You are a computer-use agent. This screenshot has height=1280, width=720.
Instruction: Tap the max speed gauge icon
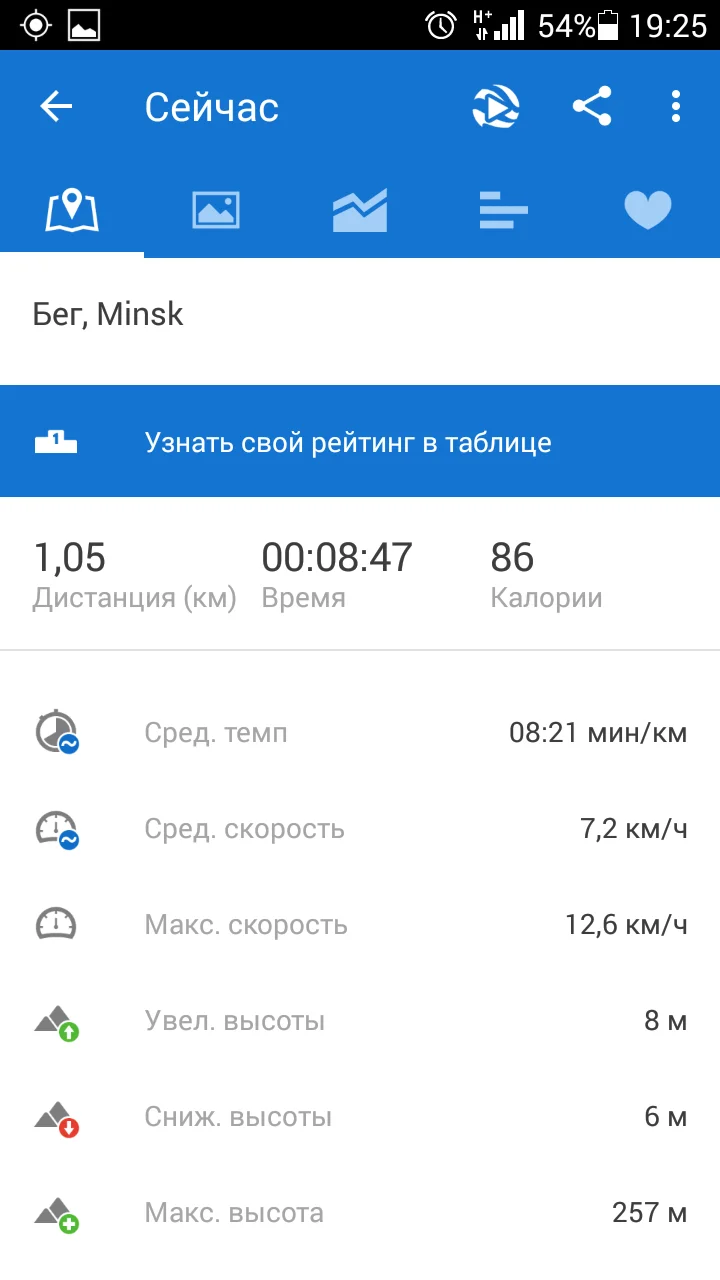point(56,924)
